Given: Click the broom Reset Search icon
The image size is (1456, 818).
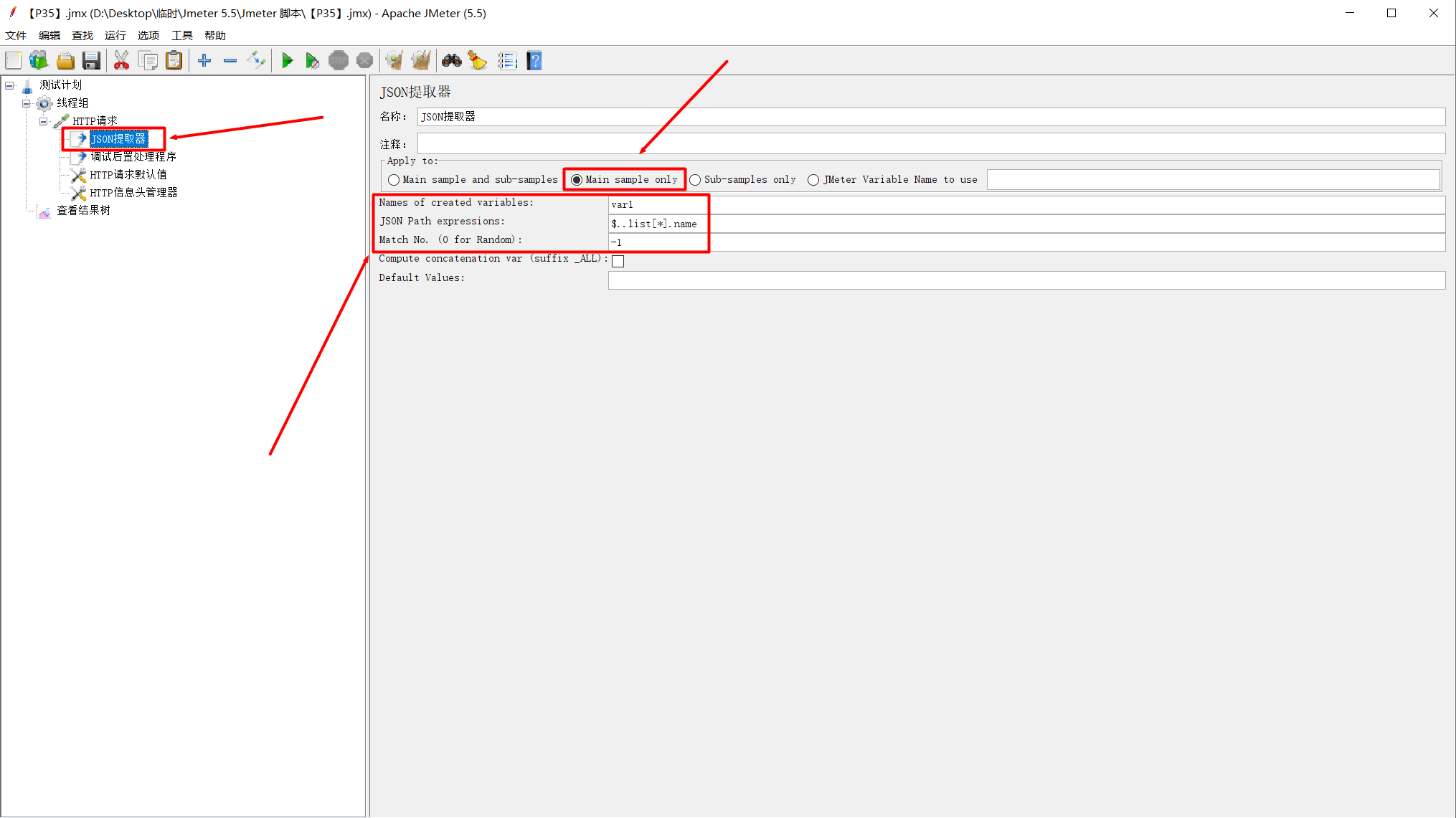Looking at the screenshot, I should click(477, 61).
